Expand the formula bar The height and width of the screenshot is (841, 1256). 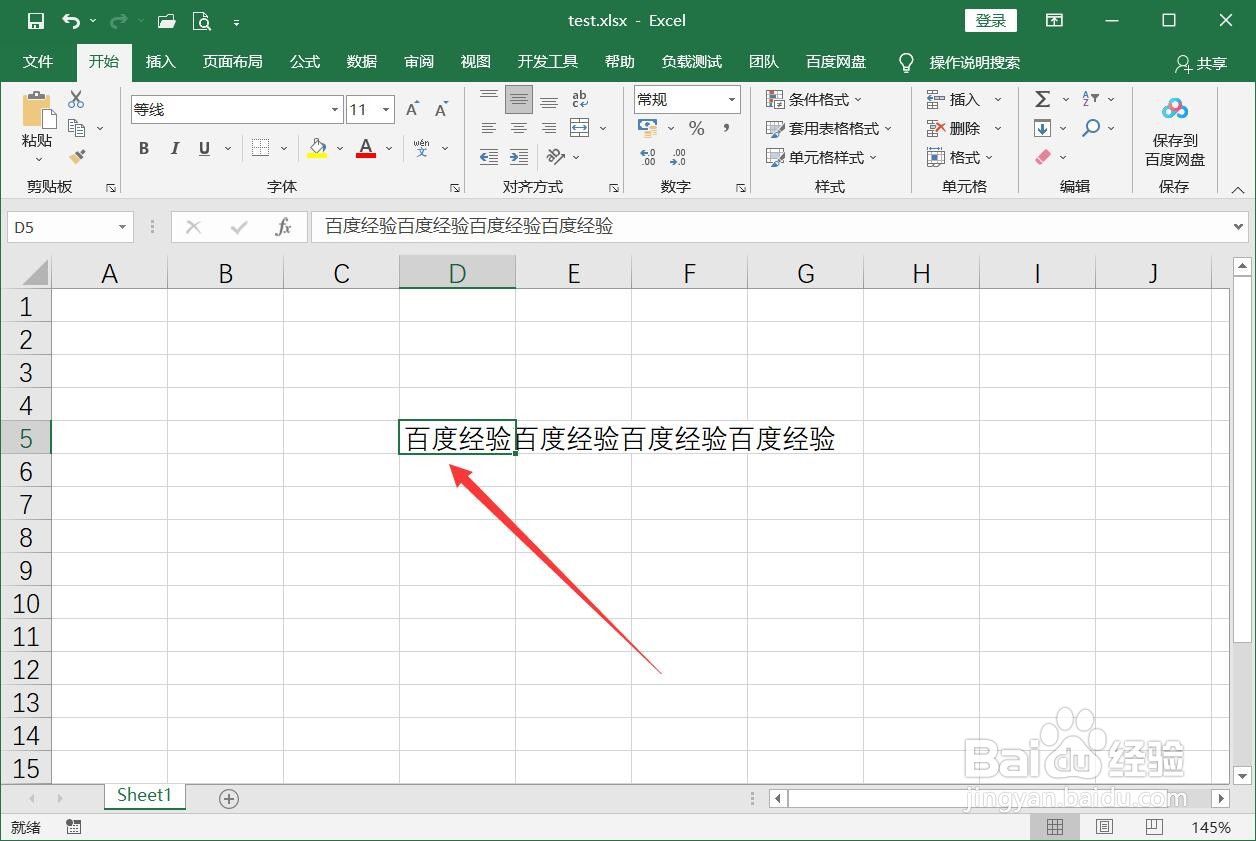pyautogui.click(x=1240, y=227)
